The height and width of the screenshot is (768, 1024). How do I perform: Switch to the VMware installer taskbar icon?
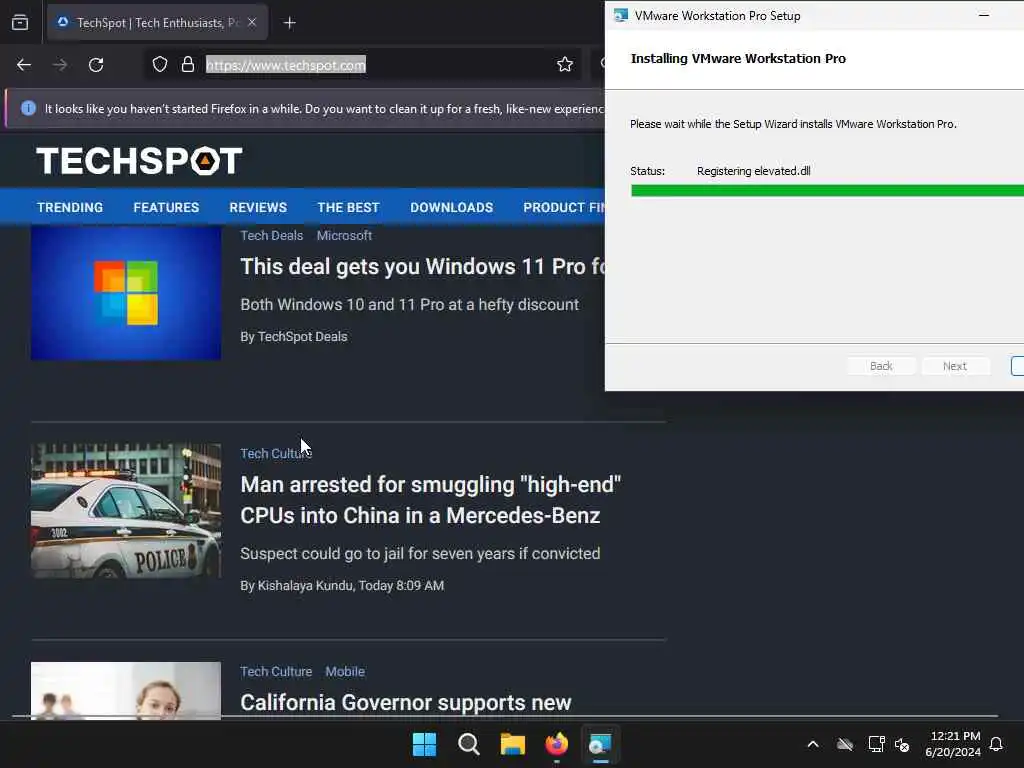point(600,744)
